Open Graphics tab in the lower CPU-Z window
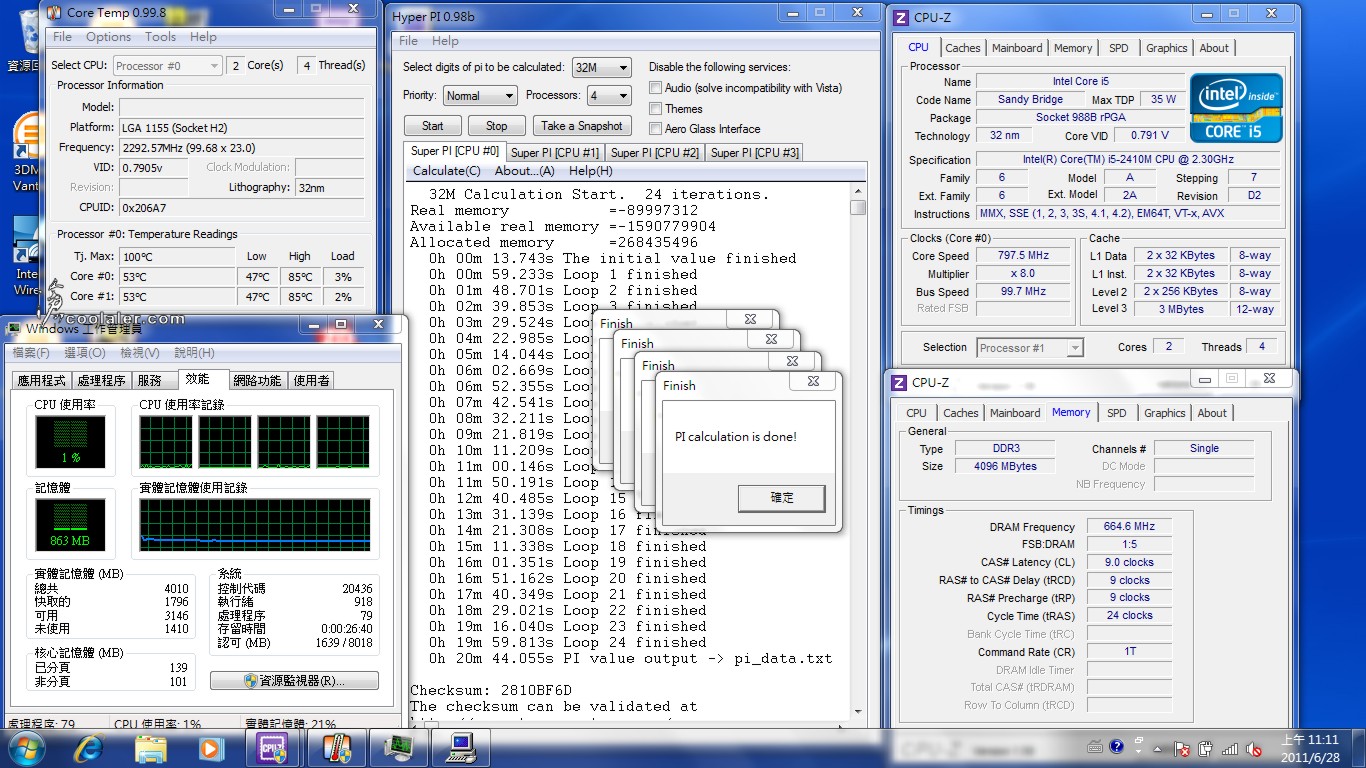This screenshot has width=1366, height=768. coord(1164,413)
